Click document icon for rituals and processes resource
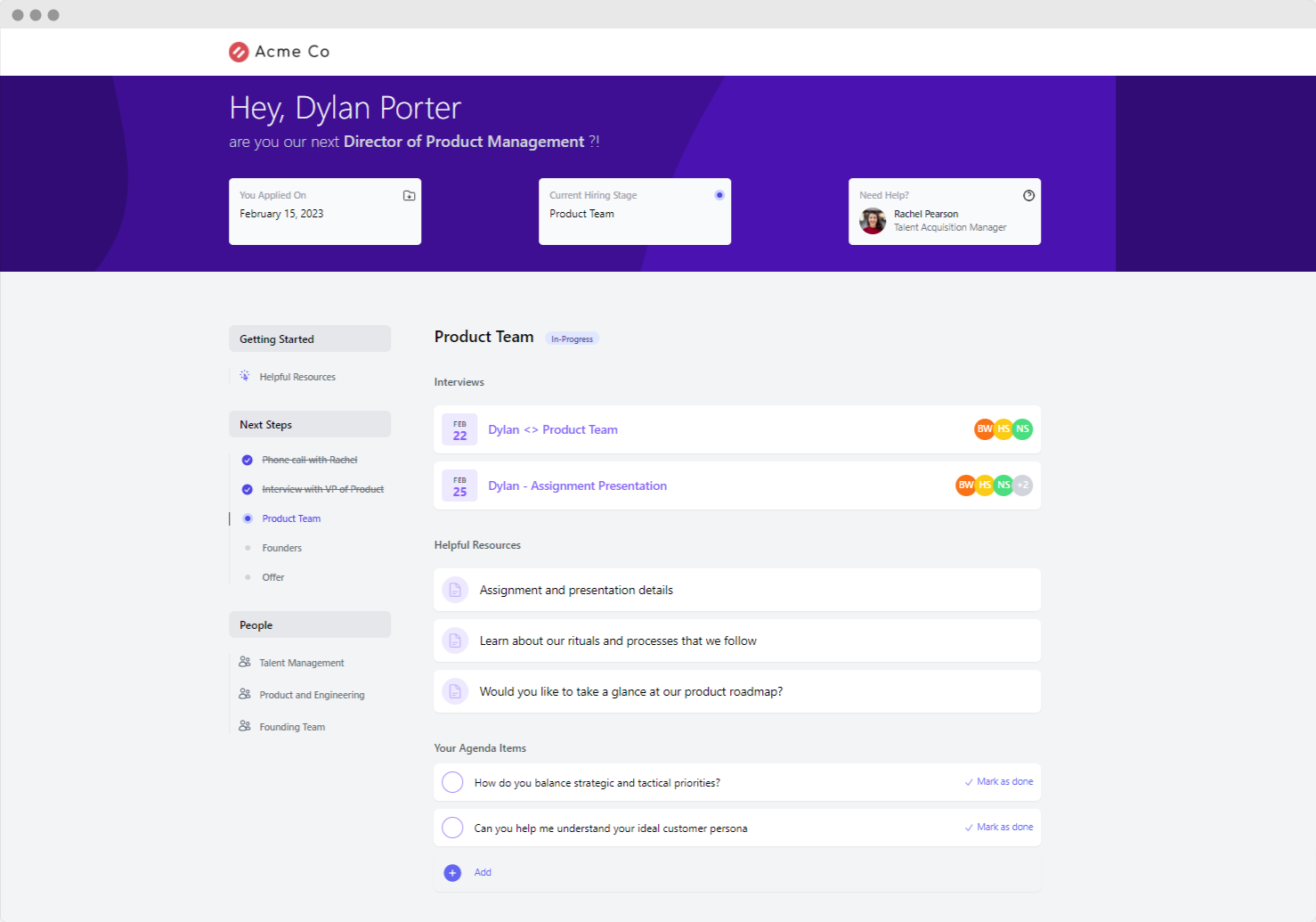Image resolution: width=1316 pixels, height=922 pixels. pos(455,641)
